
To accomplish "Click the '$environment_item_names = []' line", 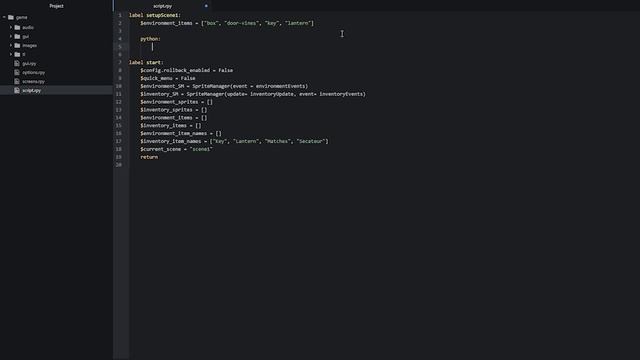I will (x=181, y=133).
